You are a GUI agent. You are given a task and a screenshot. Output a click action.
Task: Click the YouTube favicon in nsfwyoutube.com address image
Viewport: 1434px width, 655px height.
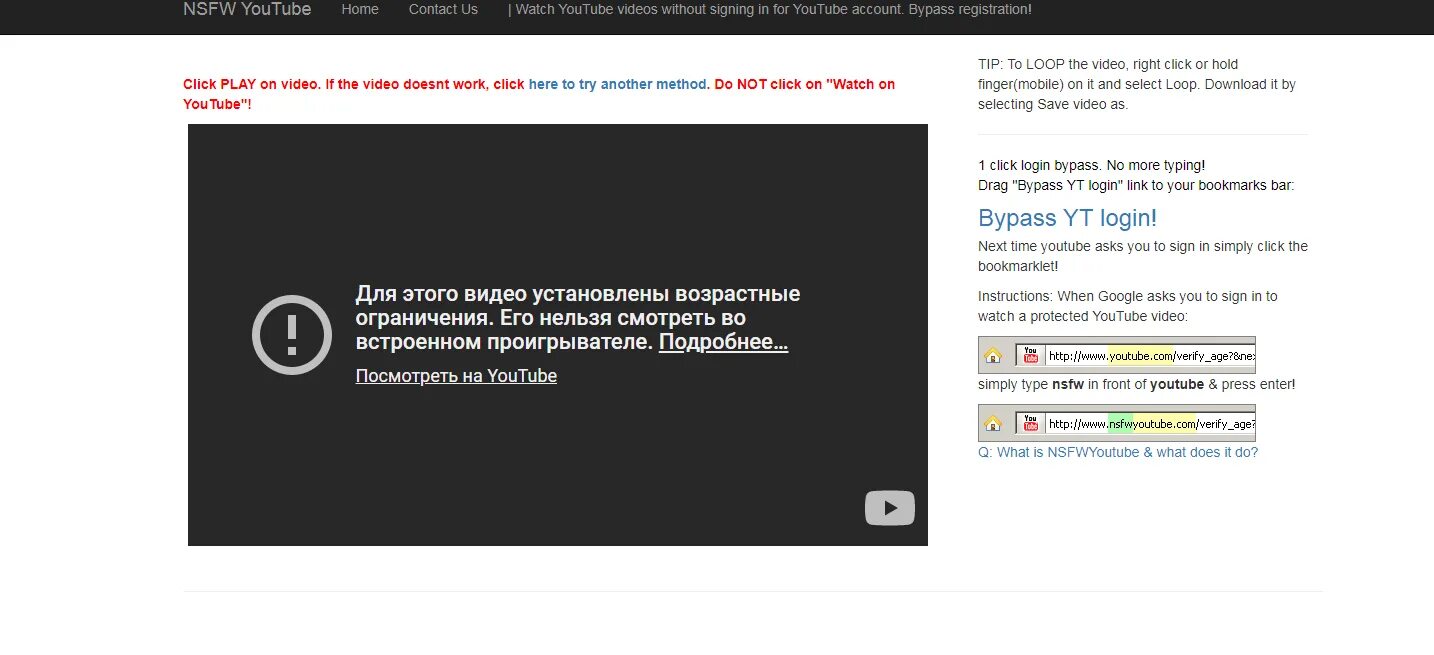click(1031, 423)
